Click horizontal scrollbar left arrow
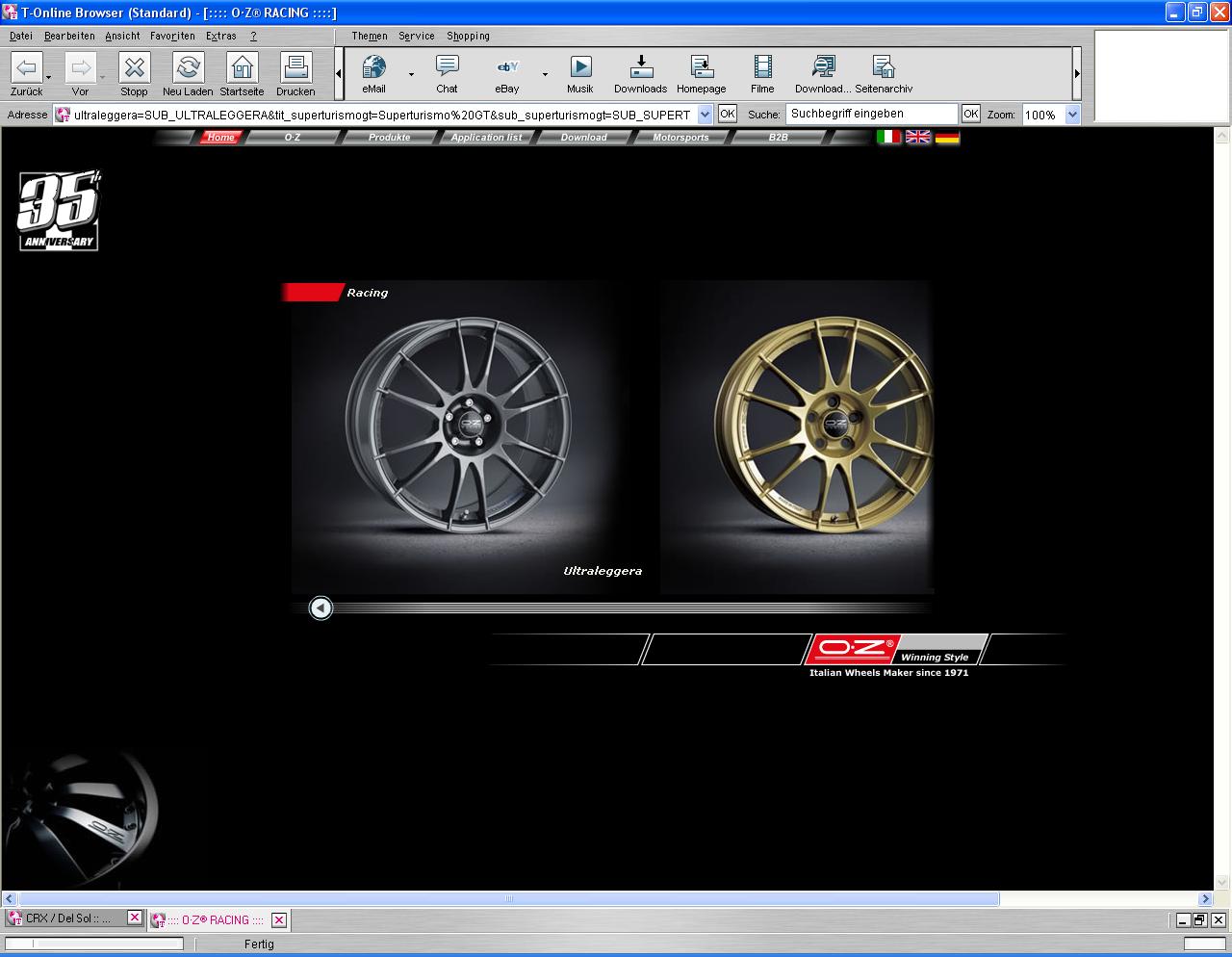This screenshot has height=957, width=1232. pos(10,899)
